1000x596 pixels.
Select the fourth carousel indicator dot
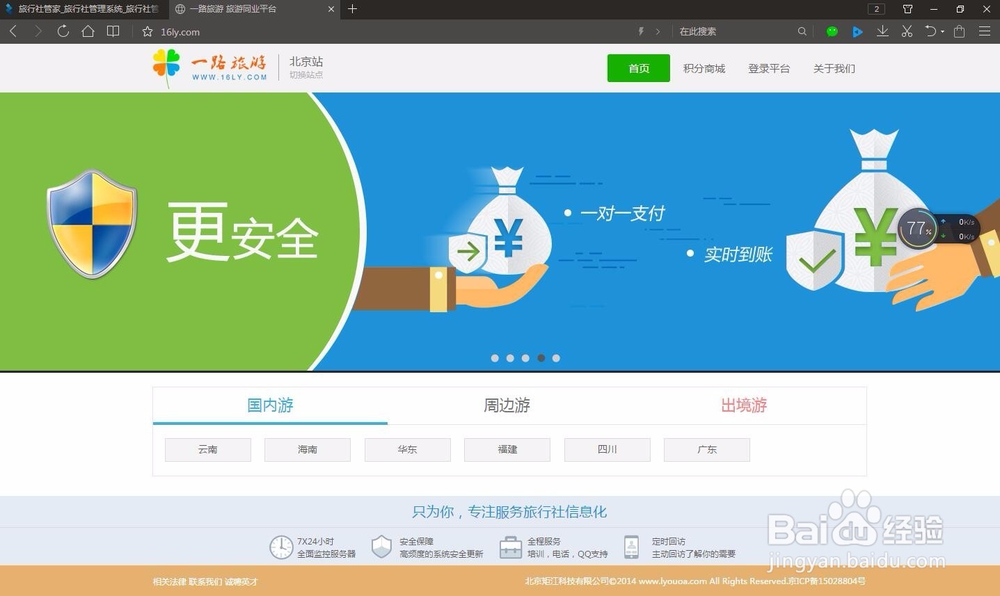coord(540,357)
